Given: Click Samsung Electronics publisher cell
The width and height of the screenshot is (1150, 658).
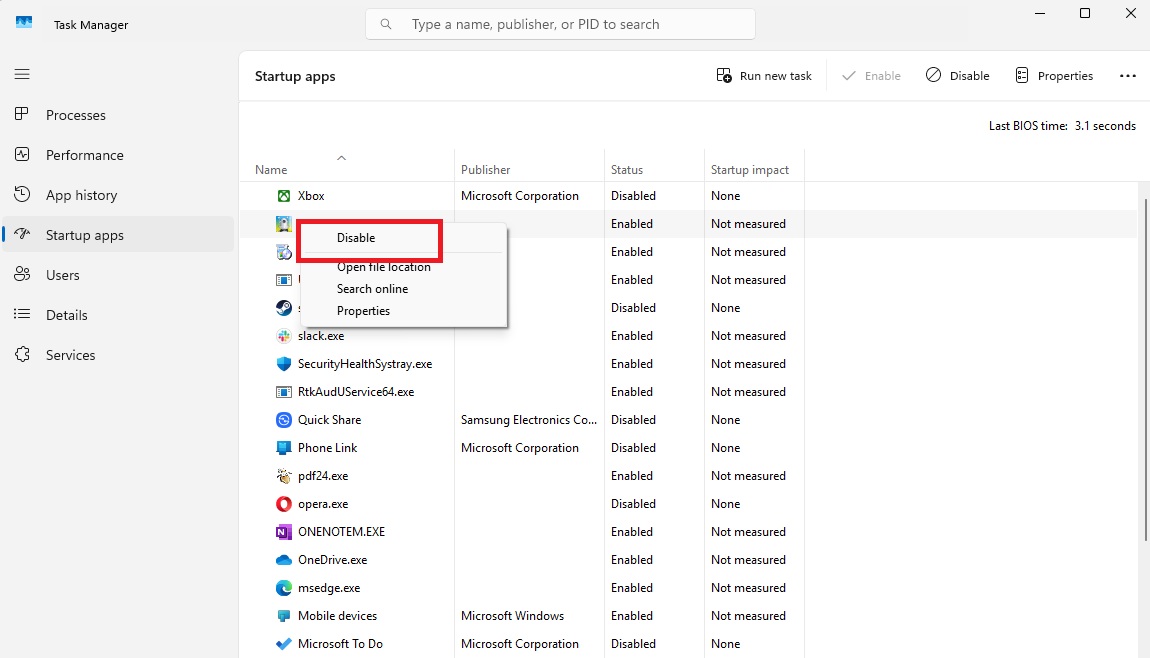Looking at the screenshot, I should pos(529,420).
